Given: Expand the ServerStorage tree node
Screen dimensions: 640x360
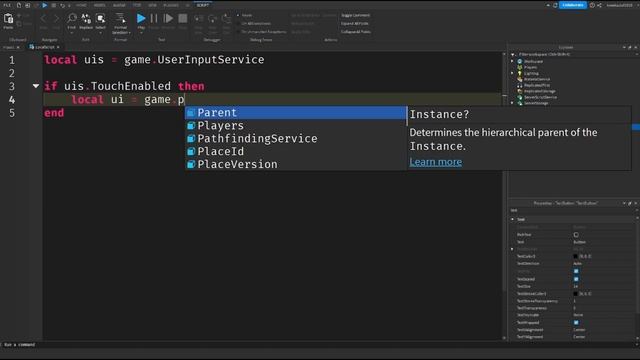Looking at the screenshot, I should [x=512, y=103].
